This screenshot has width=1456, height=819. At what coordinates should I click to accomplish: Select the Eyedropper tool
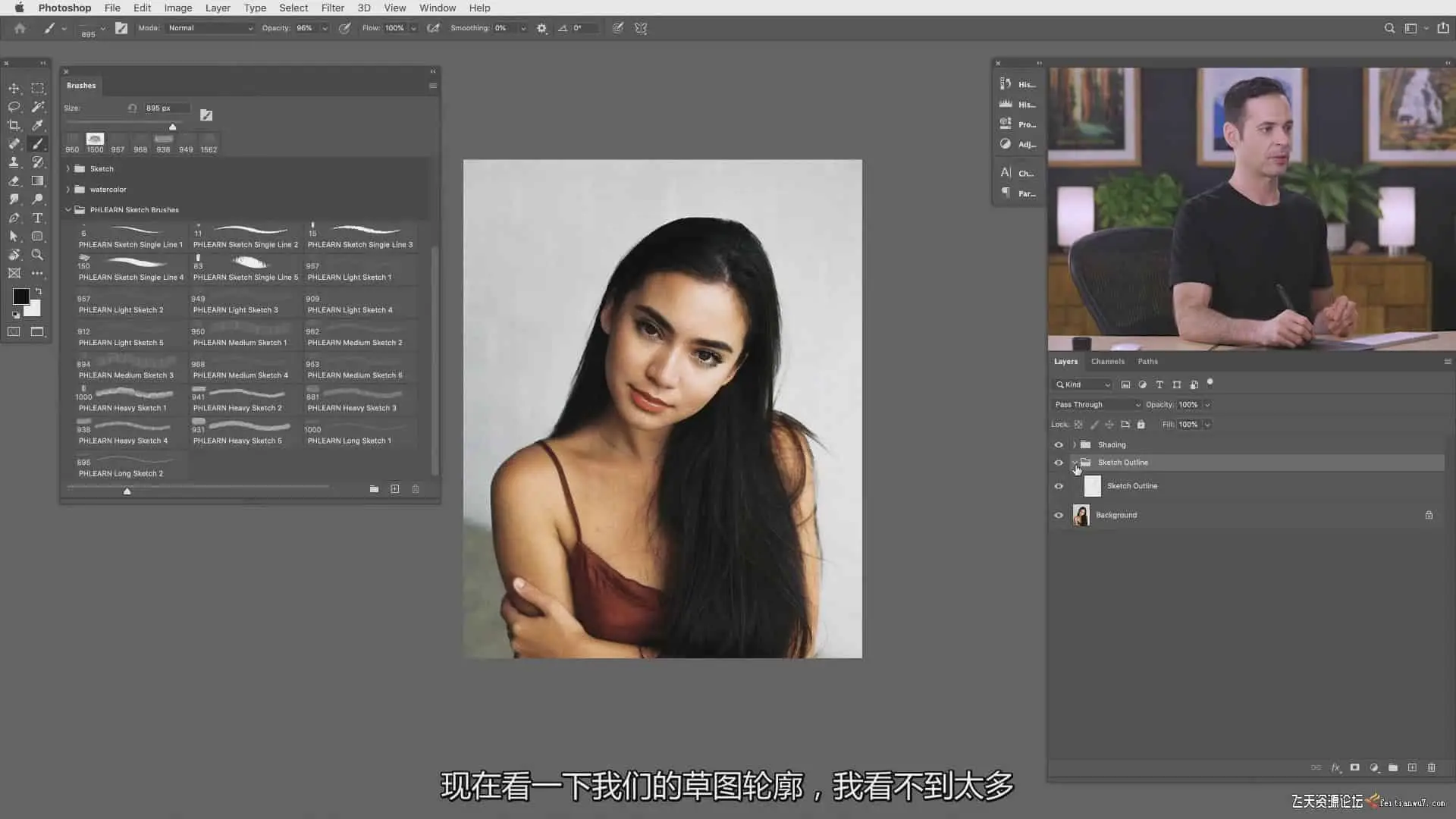pyautogui.click(x=37, y=125)
